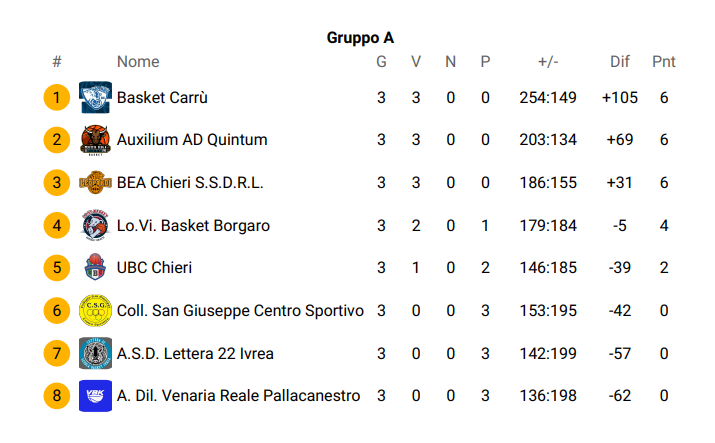This screenshot has height=443, width=715.
Task: Click the blue VBK Venaria logo
Action: 95,396
